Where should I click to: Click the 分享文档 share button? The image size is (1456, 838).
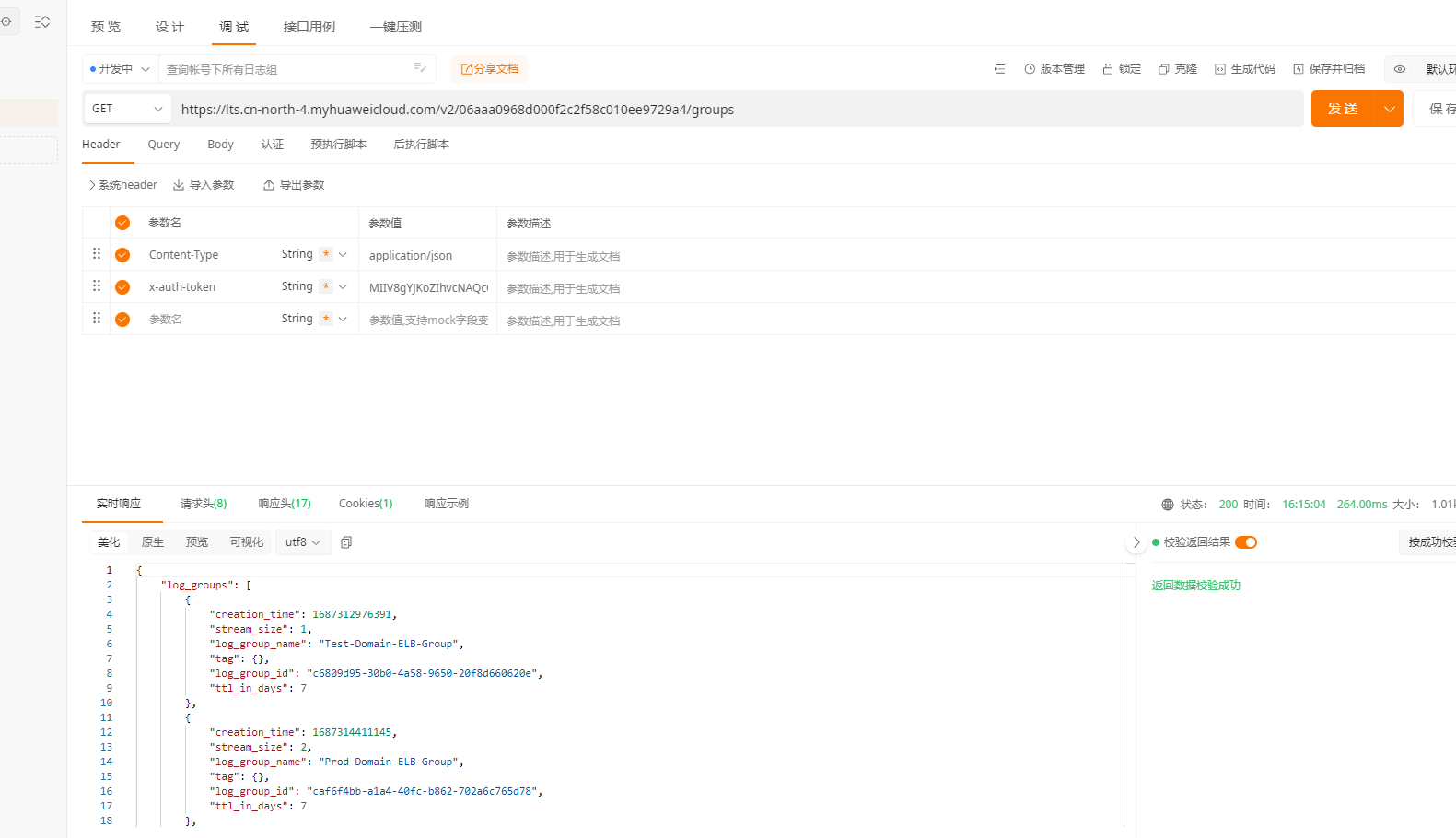click(x=490, y=69)
